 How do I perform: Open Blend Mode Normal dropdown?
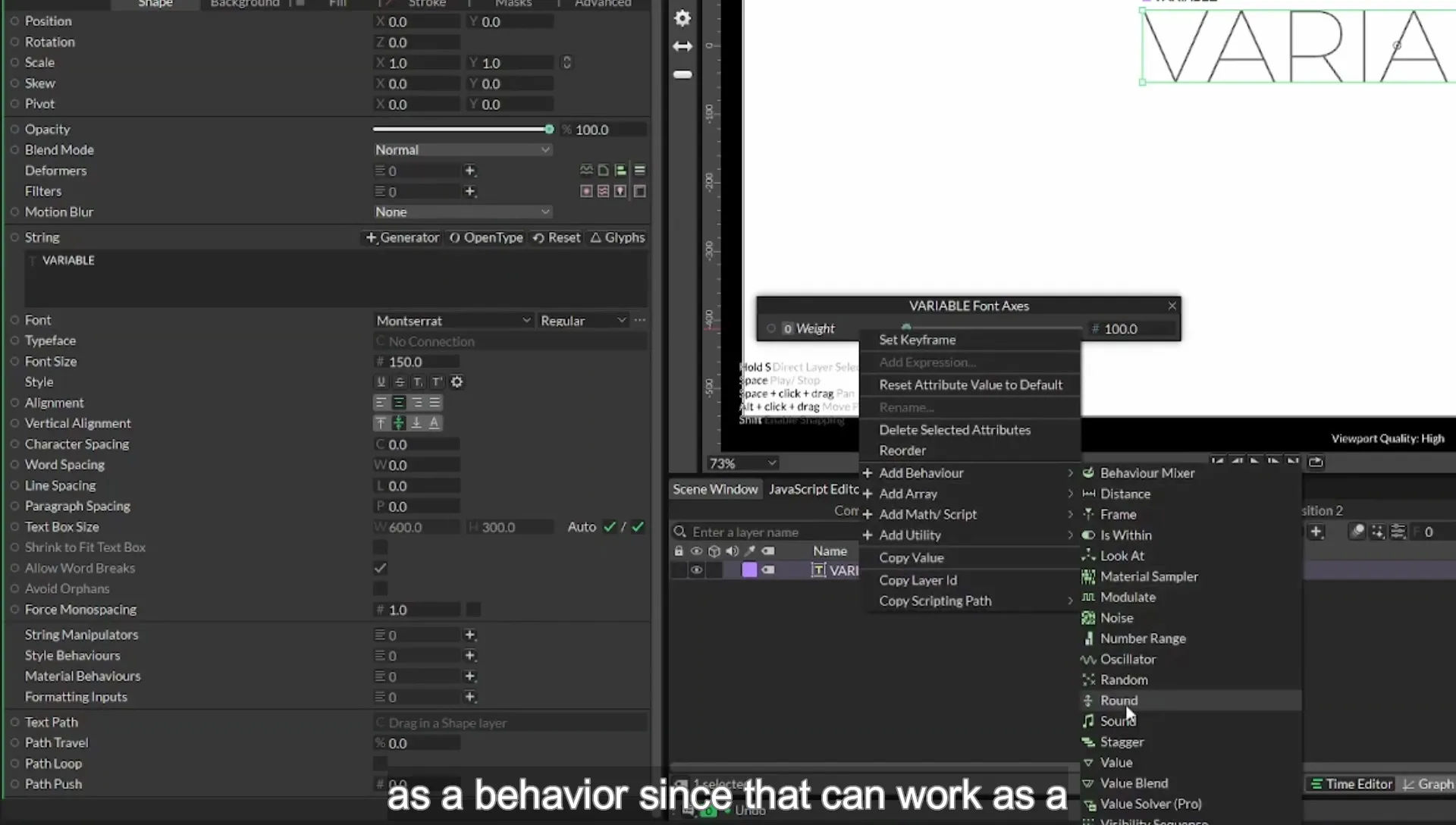[x=463, y=150]
